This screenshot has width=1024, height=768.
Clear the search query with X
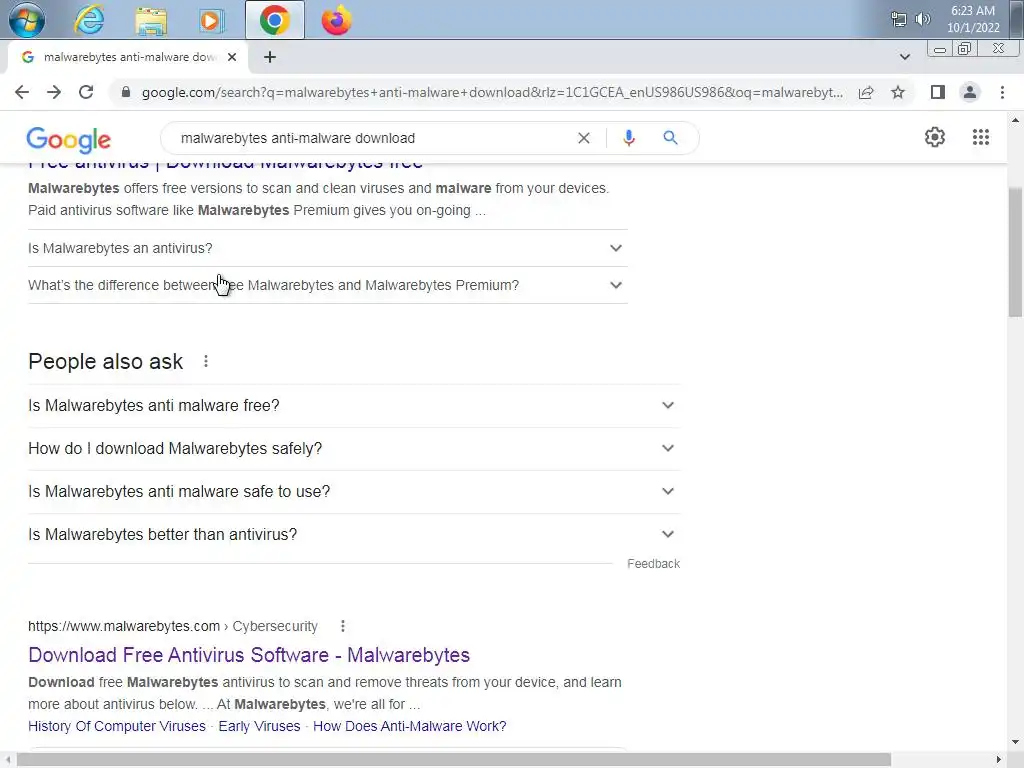pos(584,138)
